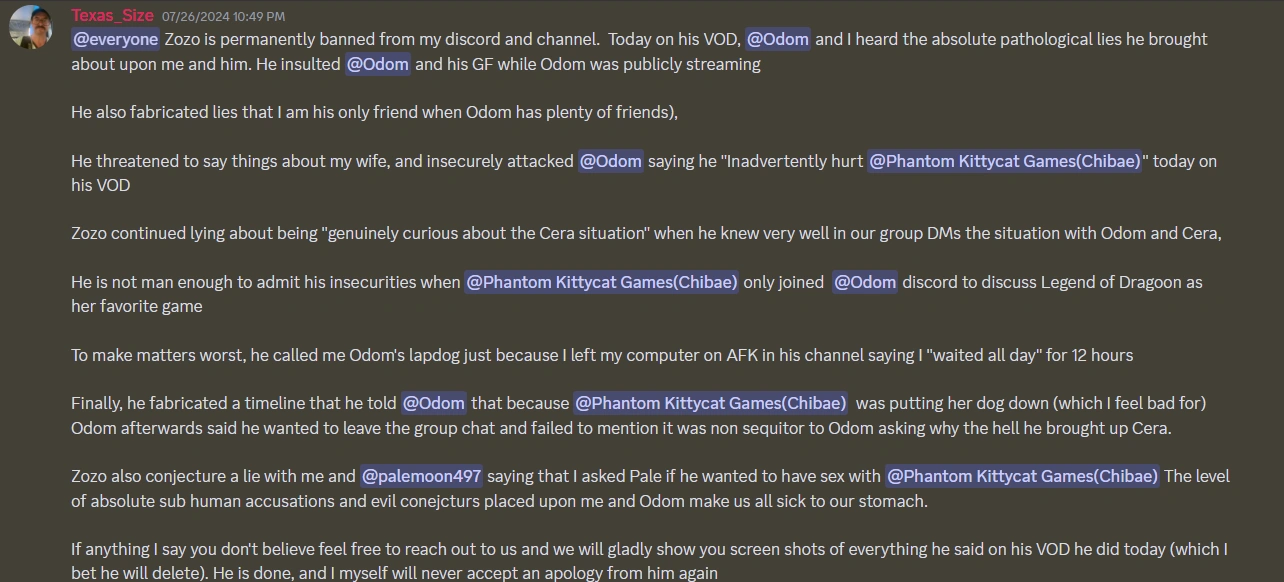Click the @everyone mention
Screen dimensions: 1284x582
pos(115,39)
